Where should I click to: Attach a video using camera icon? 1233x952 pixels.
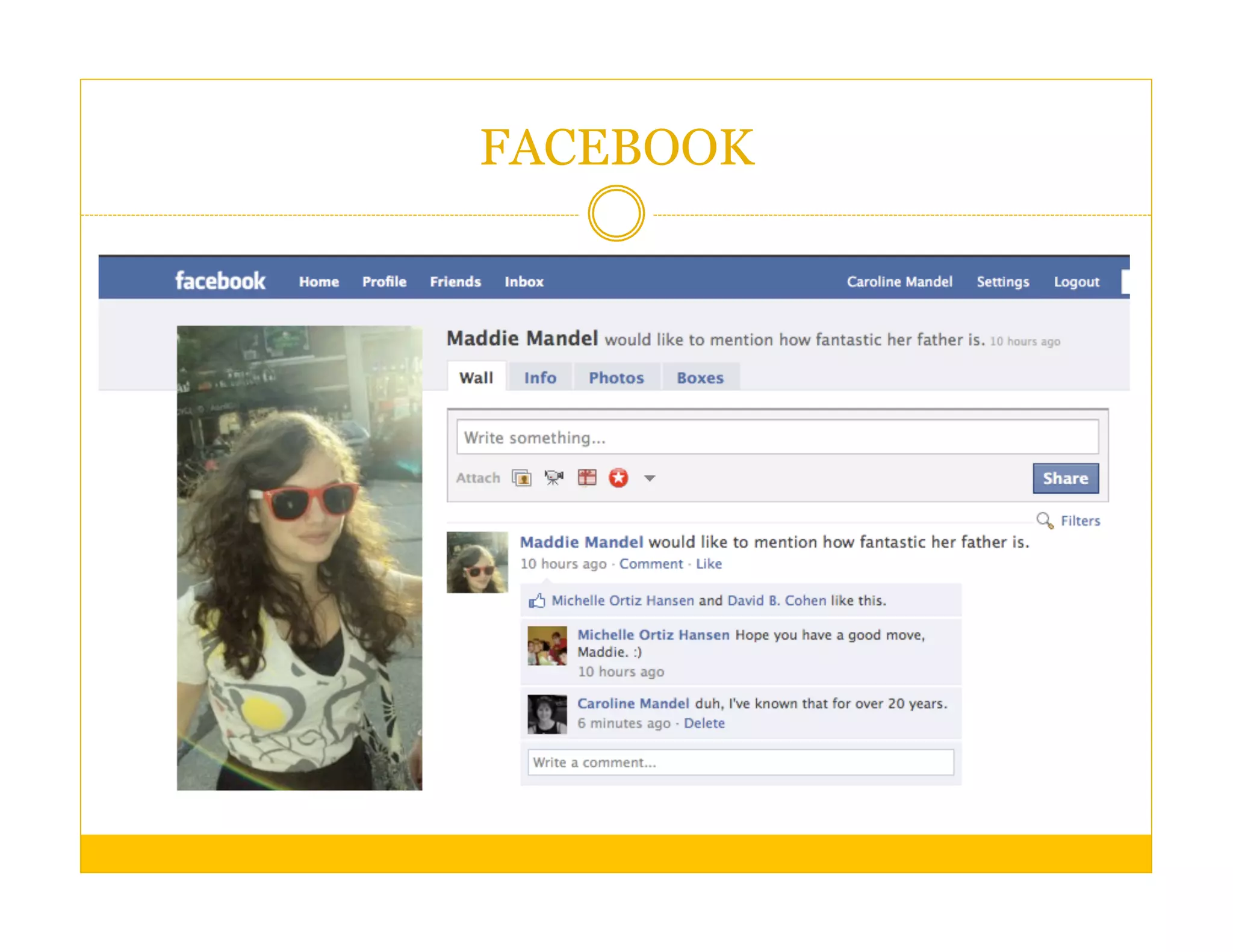click(554, 478)
